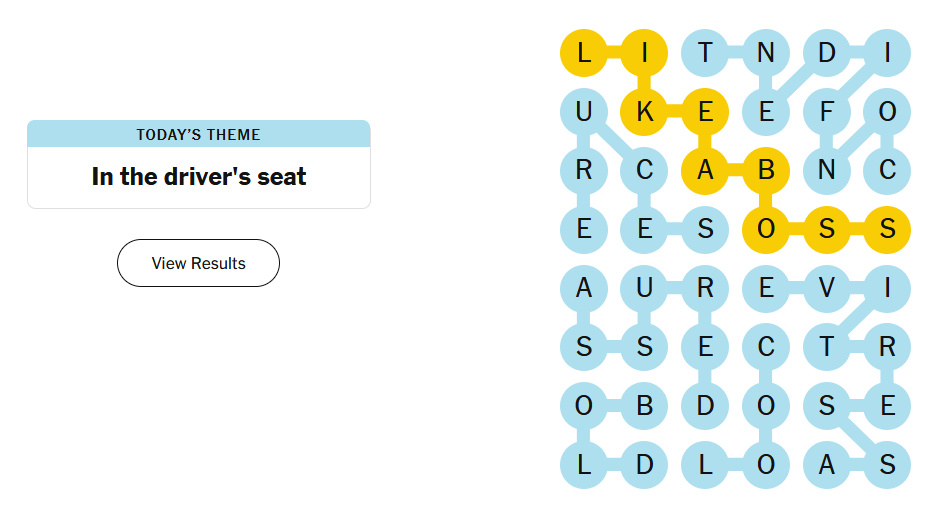Tap the letter D in the bottom row
The height and width of the screenshot is (523, 929).
[x=644, y=465]
